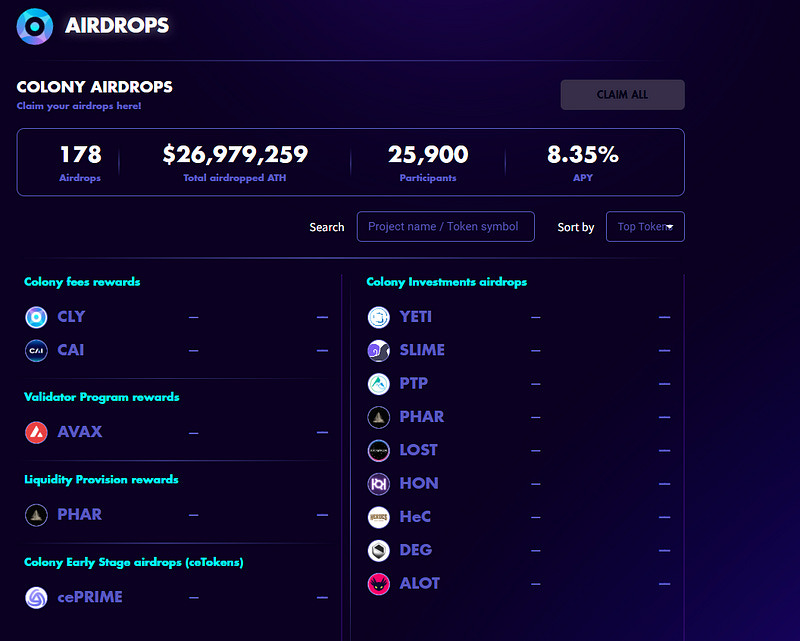Click the PTP token icon
This screenshot has height=641, width=800.
[379, 384]
